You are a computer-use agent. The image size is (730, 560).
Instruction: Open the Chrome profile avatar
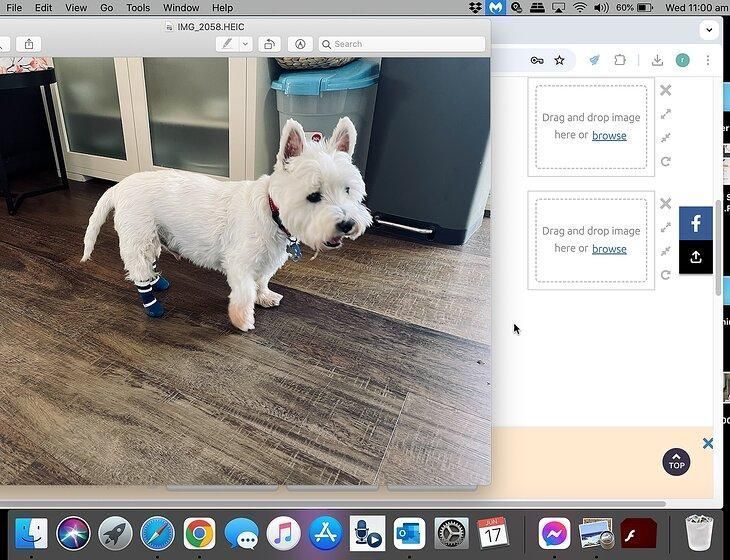[x=683, y=60]
